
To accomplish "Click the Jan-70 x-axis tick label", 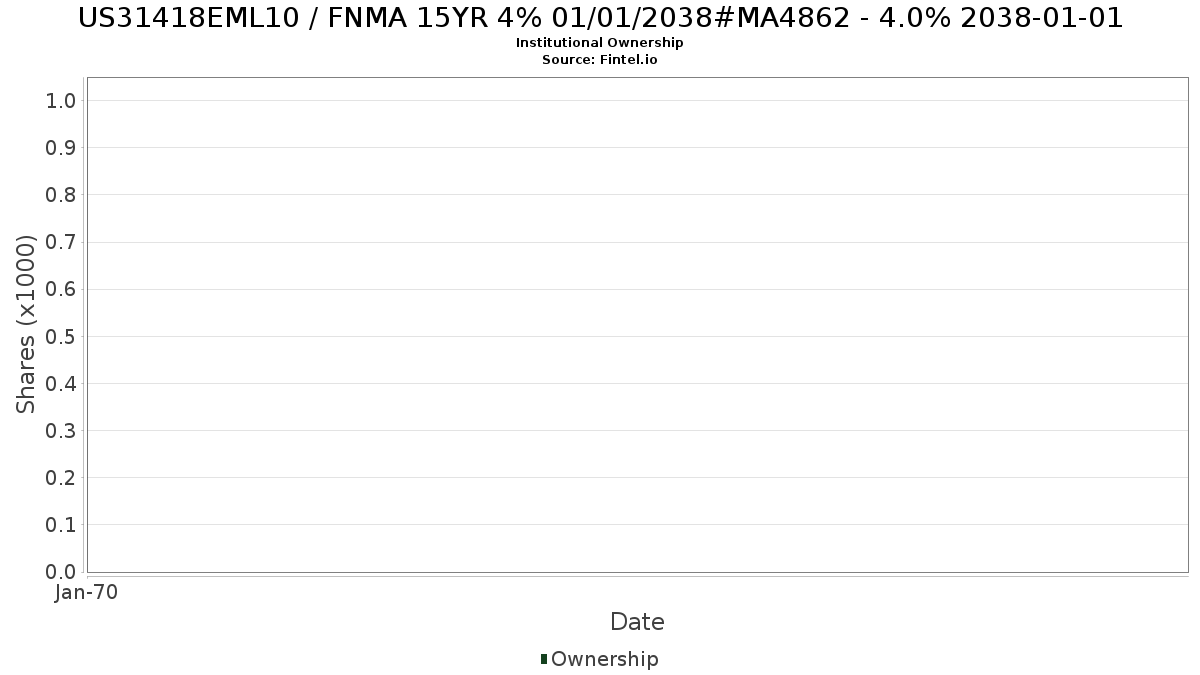I will [87, 592].
